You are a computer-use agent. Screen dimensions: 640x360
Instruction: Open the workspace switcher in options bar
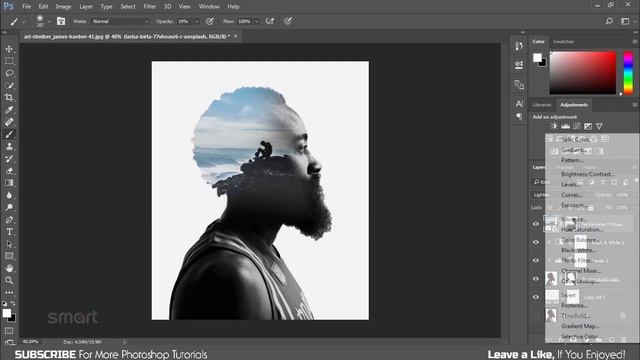625,21
